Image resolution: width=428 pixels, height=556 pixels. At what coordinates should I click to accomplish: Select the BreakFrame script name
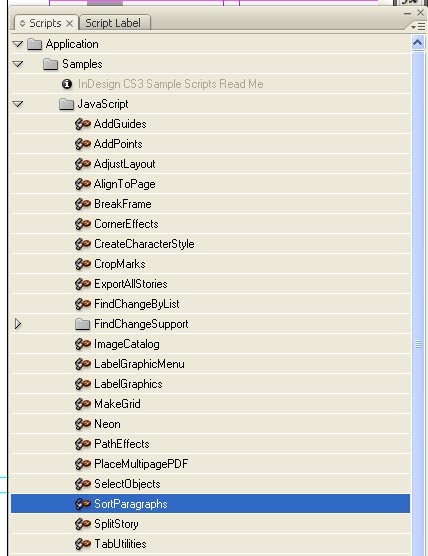point(123,204)
